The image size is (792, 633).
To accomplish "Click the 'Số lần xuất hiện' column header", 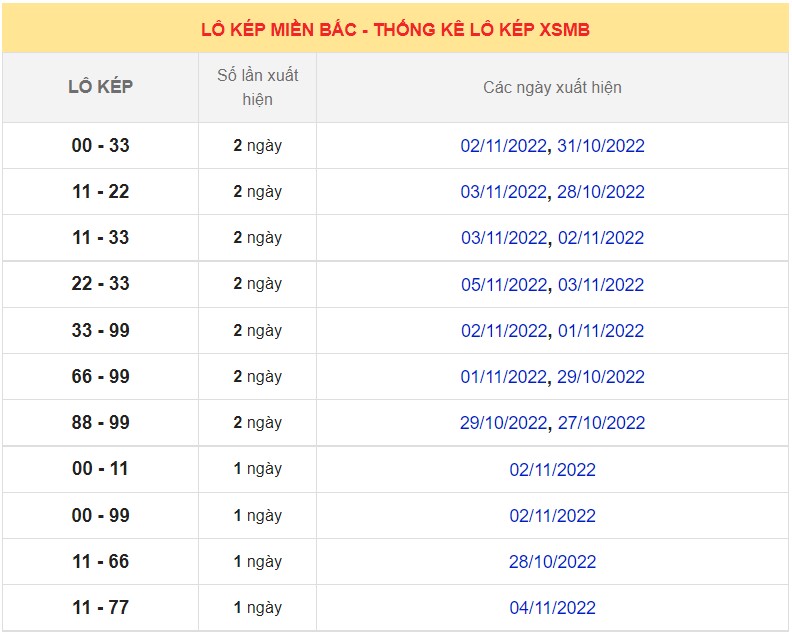I will 258,87.
